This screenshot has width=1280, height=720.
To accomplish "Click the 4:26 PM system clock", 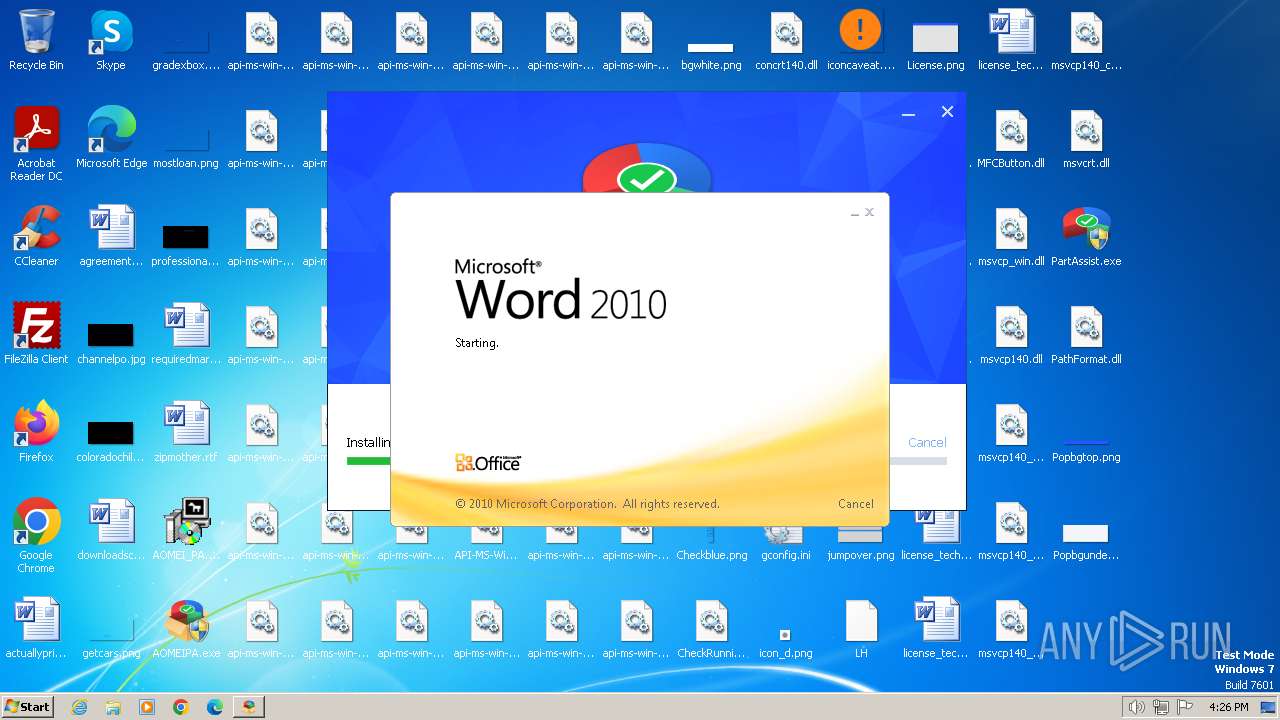I will 1228,707.
